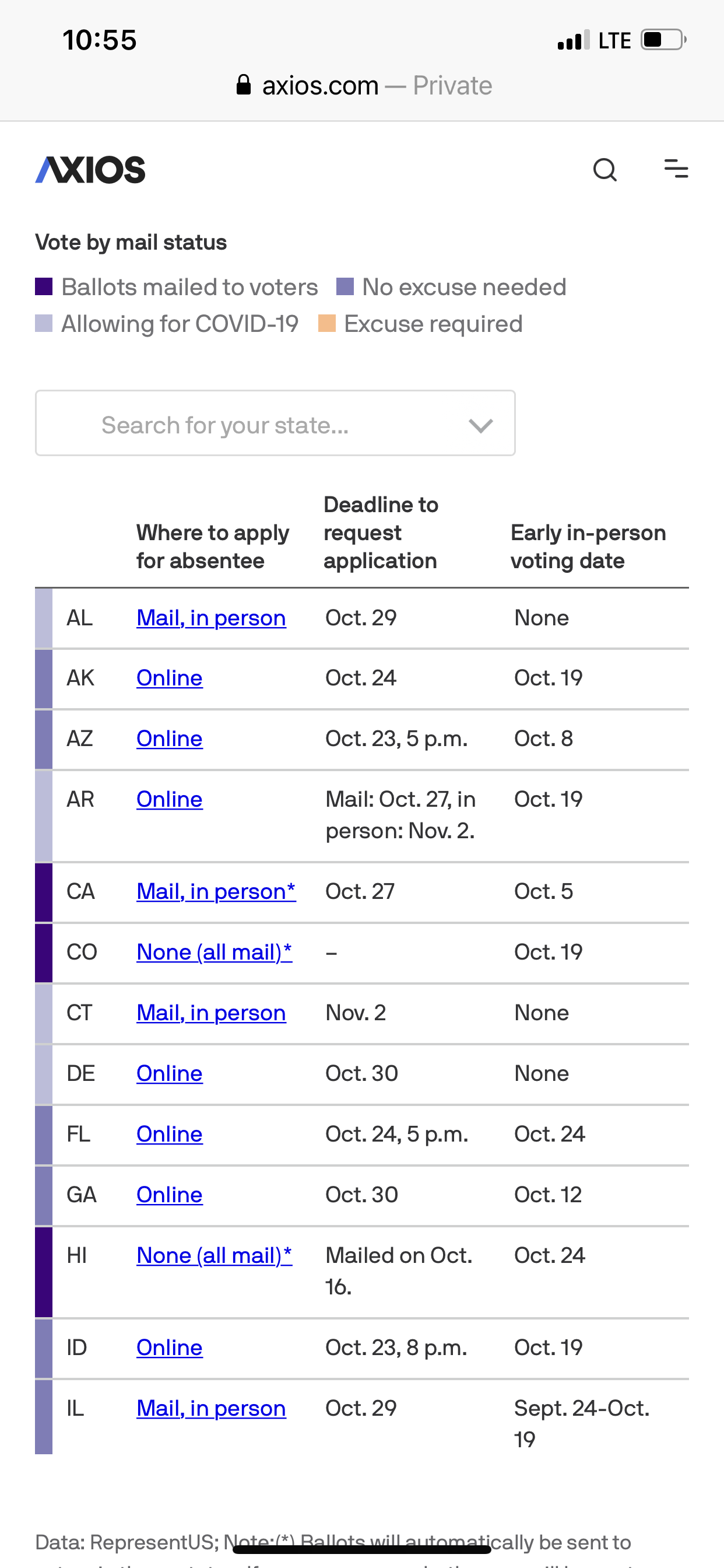This screenshot has width=724, height=1568.
Task: Open Idaho's Online application link
Action: click(x=169, y=1347)
